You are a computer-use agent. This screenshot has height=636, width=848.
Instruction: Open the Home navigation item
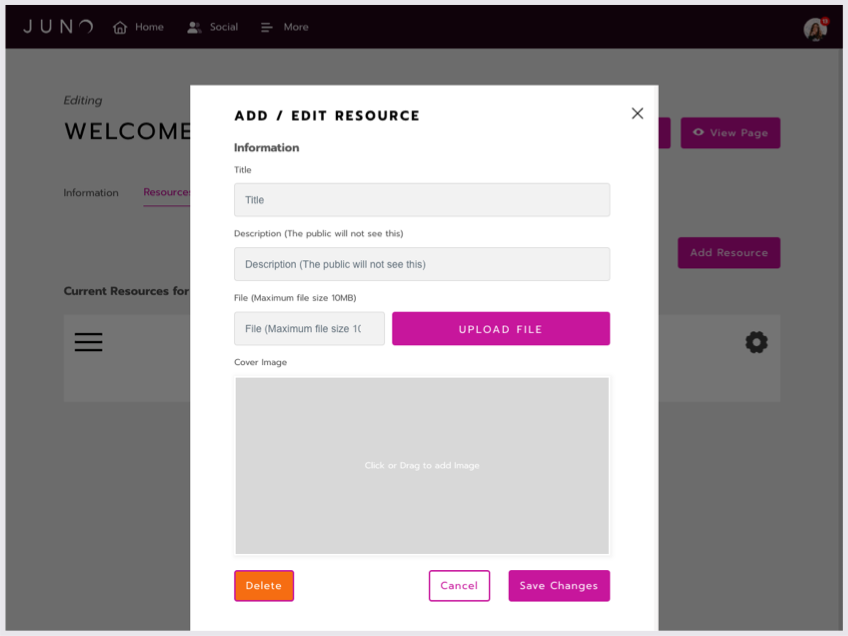[x=138, y=27]
